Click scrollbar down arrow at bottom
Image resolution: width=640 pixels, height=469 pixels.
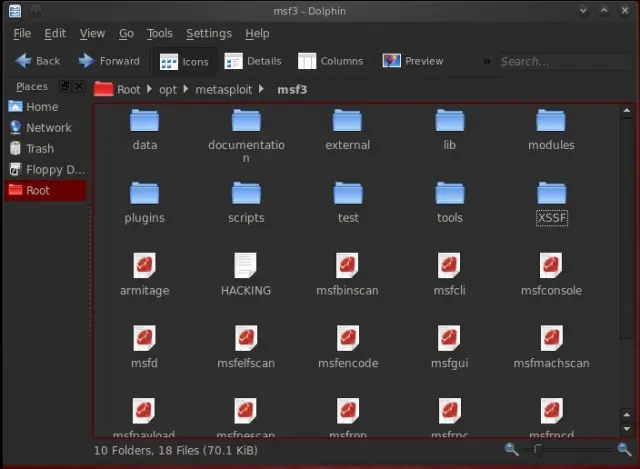[627, 429]
